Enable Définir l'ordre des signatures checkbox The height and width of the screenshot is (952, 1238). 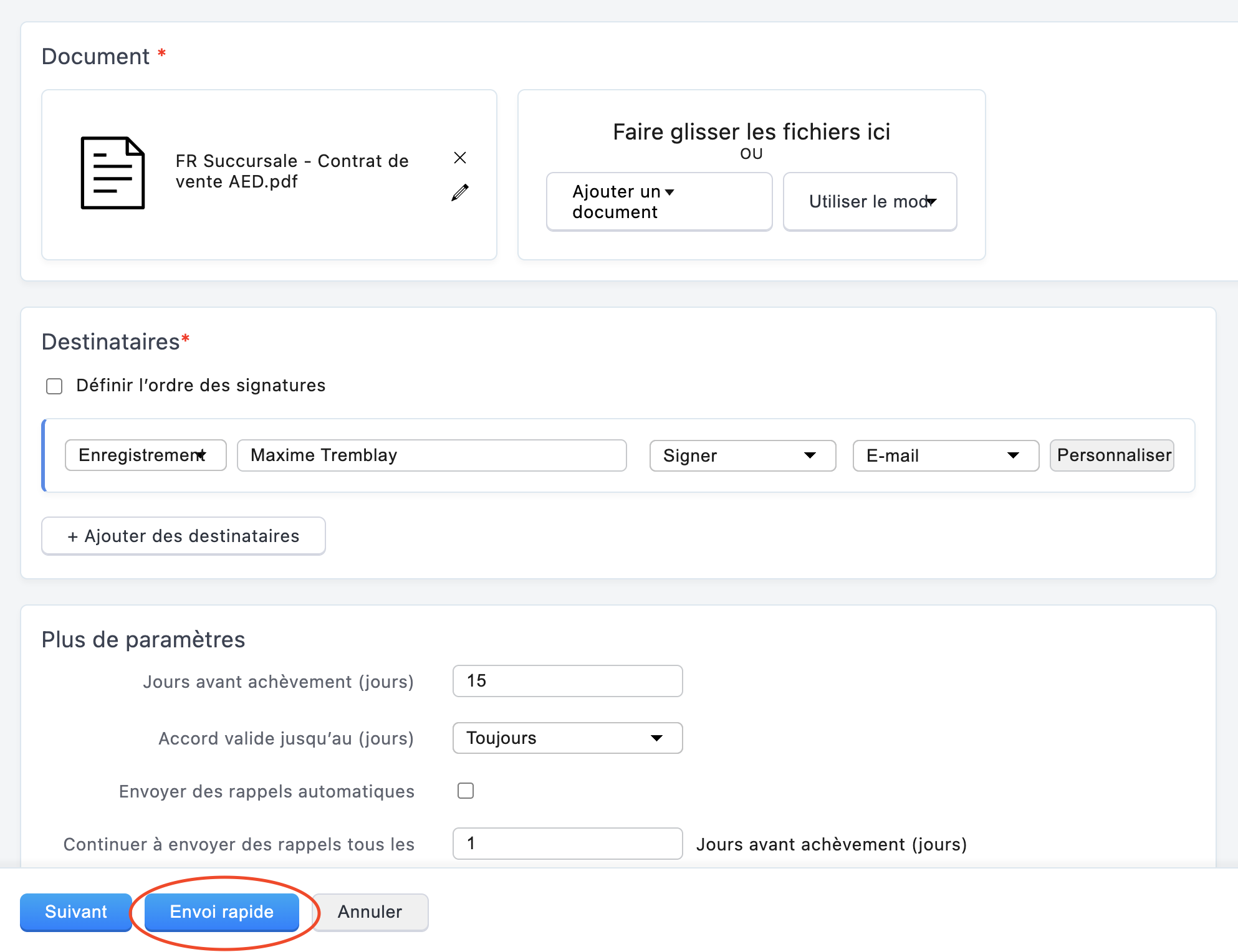pyautogui.click(x=55, y=386)
